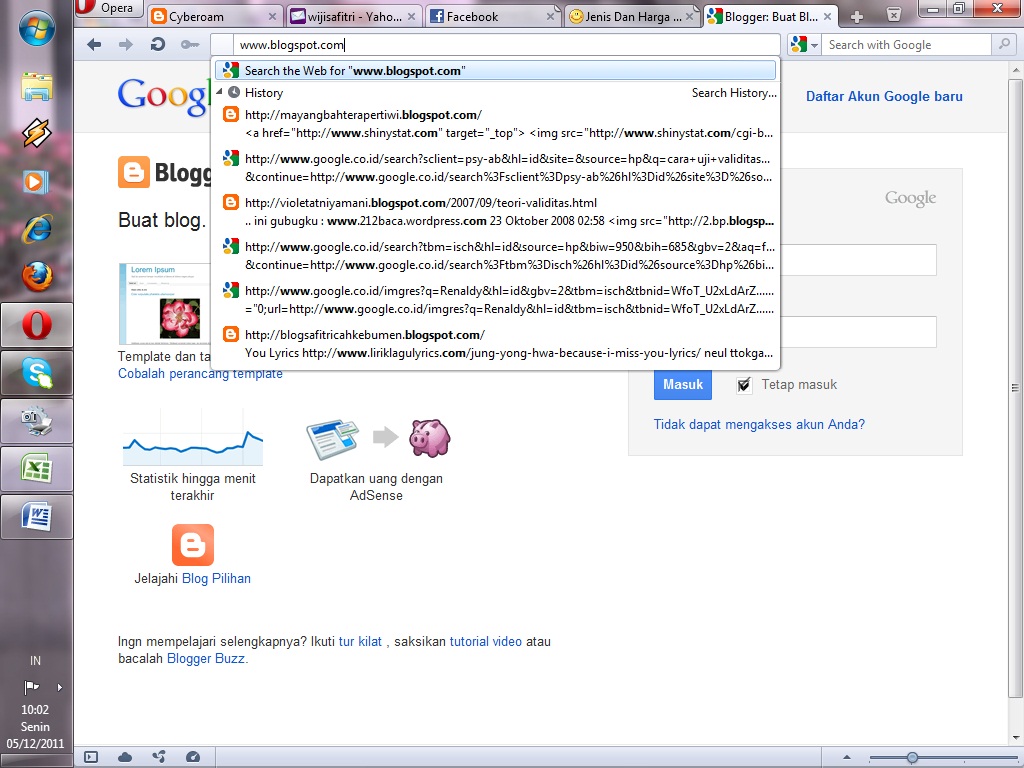Viewport: 1024px width, 768px height.
Task: Open a new tab with plus button
Action: [857, 17]
